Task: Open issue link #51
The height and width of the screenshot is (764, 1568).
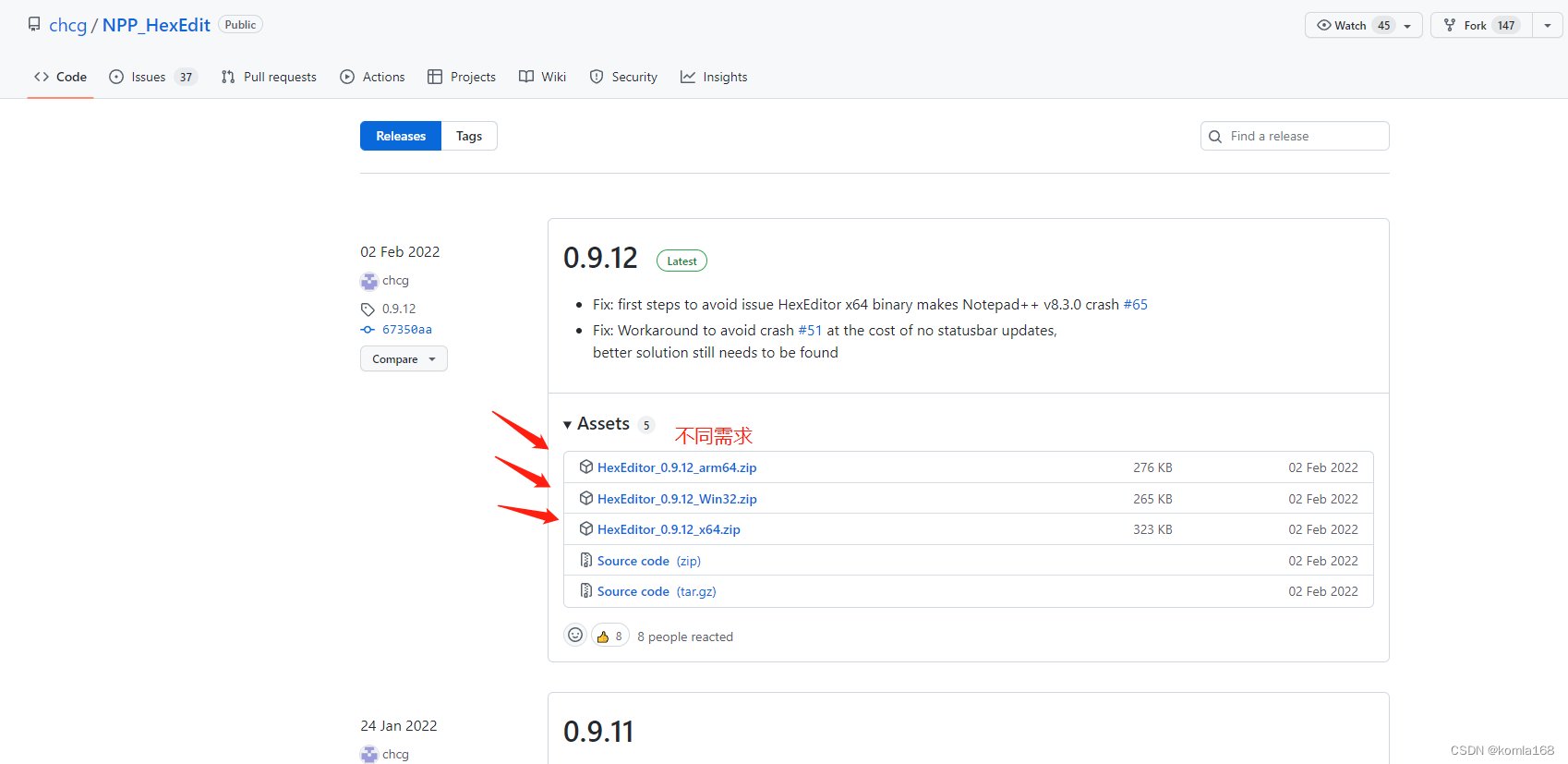Action: click(810, 331)
